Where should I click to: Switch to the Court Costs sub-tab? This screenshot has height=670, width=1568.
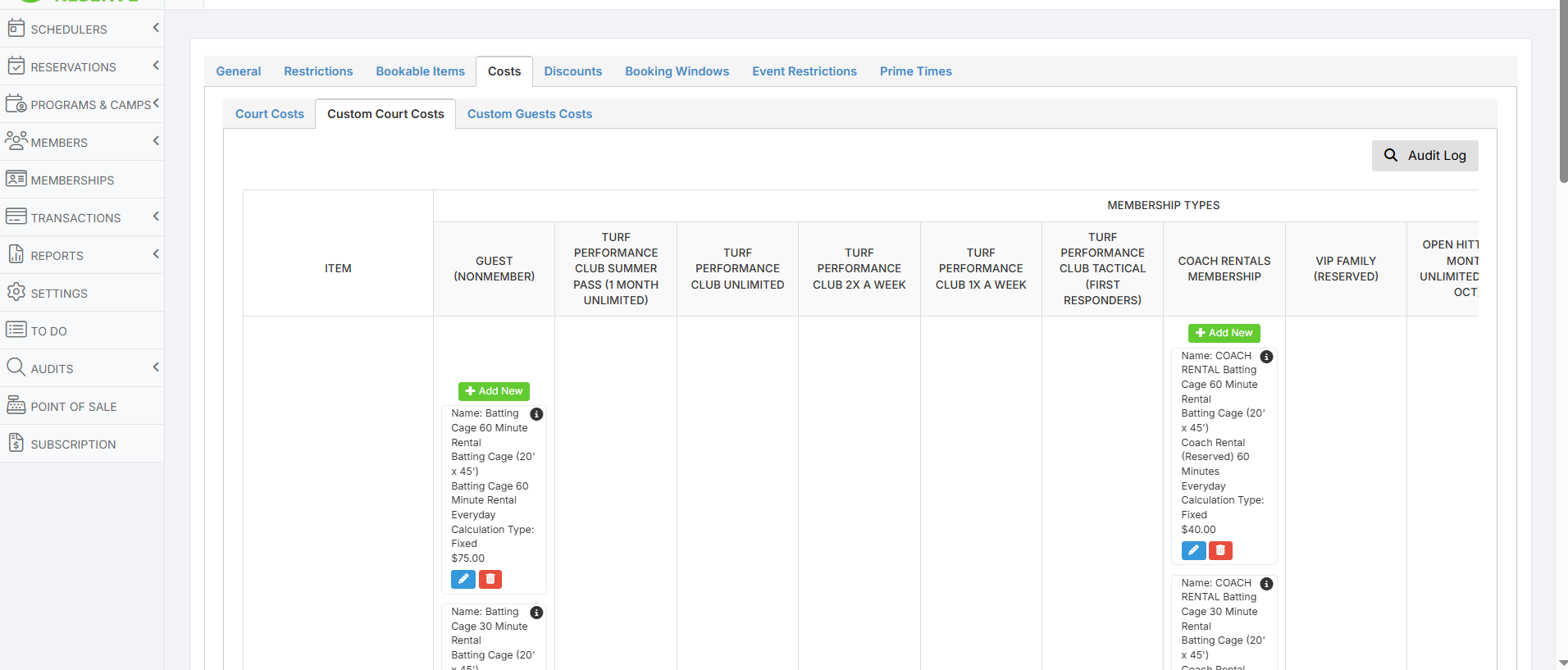coord(269,114)
